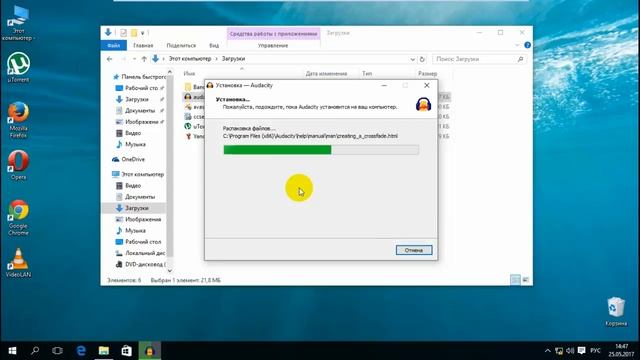Open Управление ribbon tab in Explorer
The height and width of the screenshot is (360, 640).
273,45
